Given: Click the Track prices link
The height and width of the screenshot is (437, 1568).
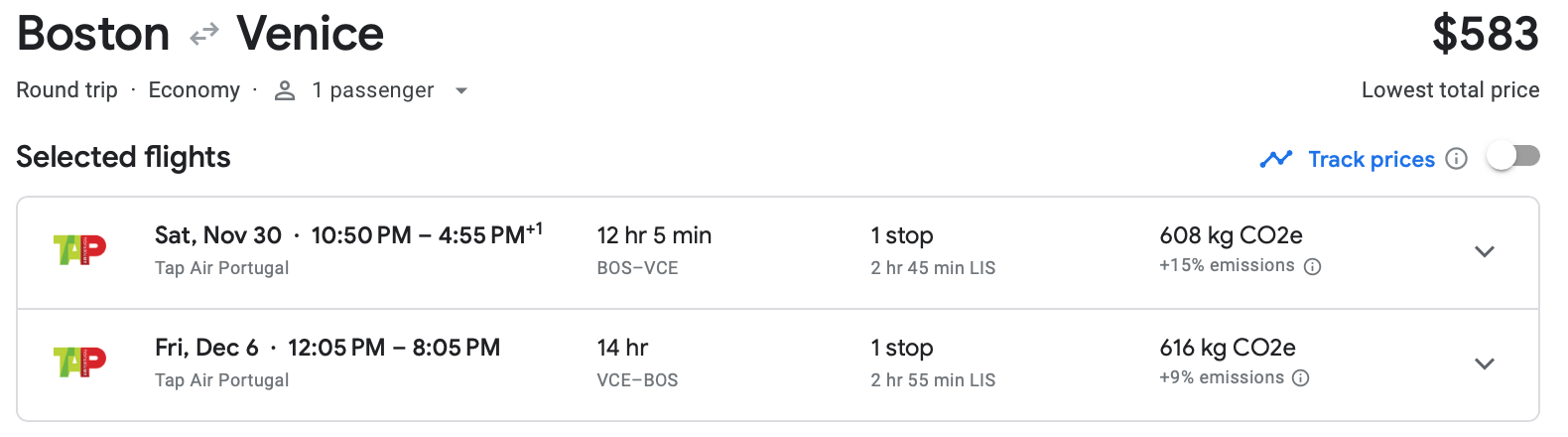Looking at the screenshot, I should (1371, 159).
